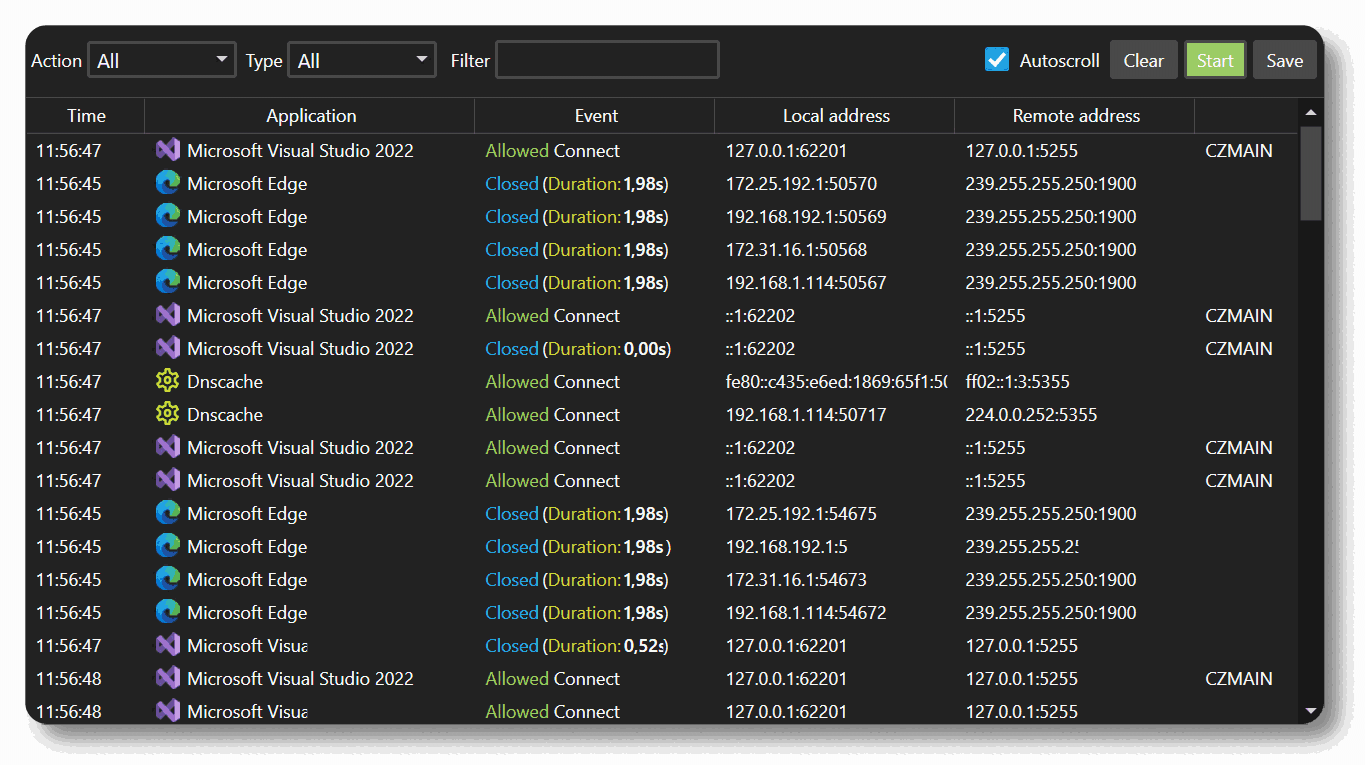This screenshot has height=765, width=1365.
Task: Click the Remote address column header
Action: [x=1074, y=115]
